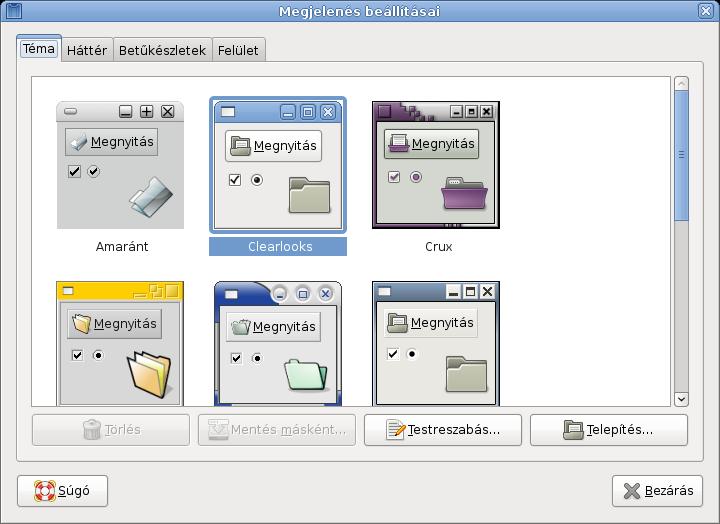Image resolution: width=720 pixels, height=524 pixels.
Task: Click the scrollbar down arrow in theme list
Action: (681, 398)
